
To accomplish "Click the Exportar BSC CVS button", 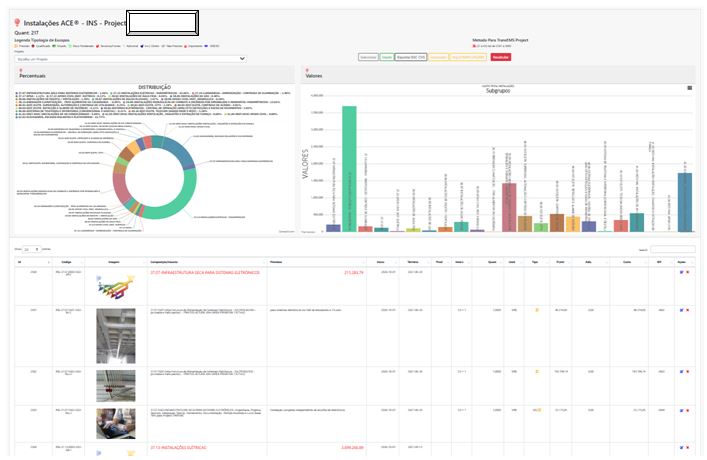I will point(412,58).
